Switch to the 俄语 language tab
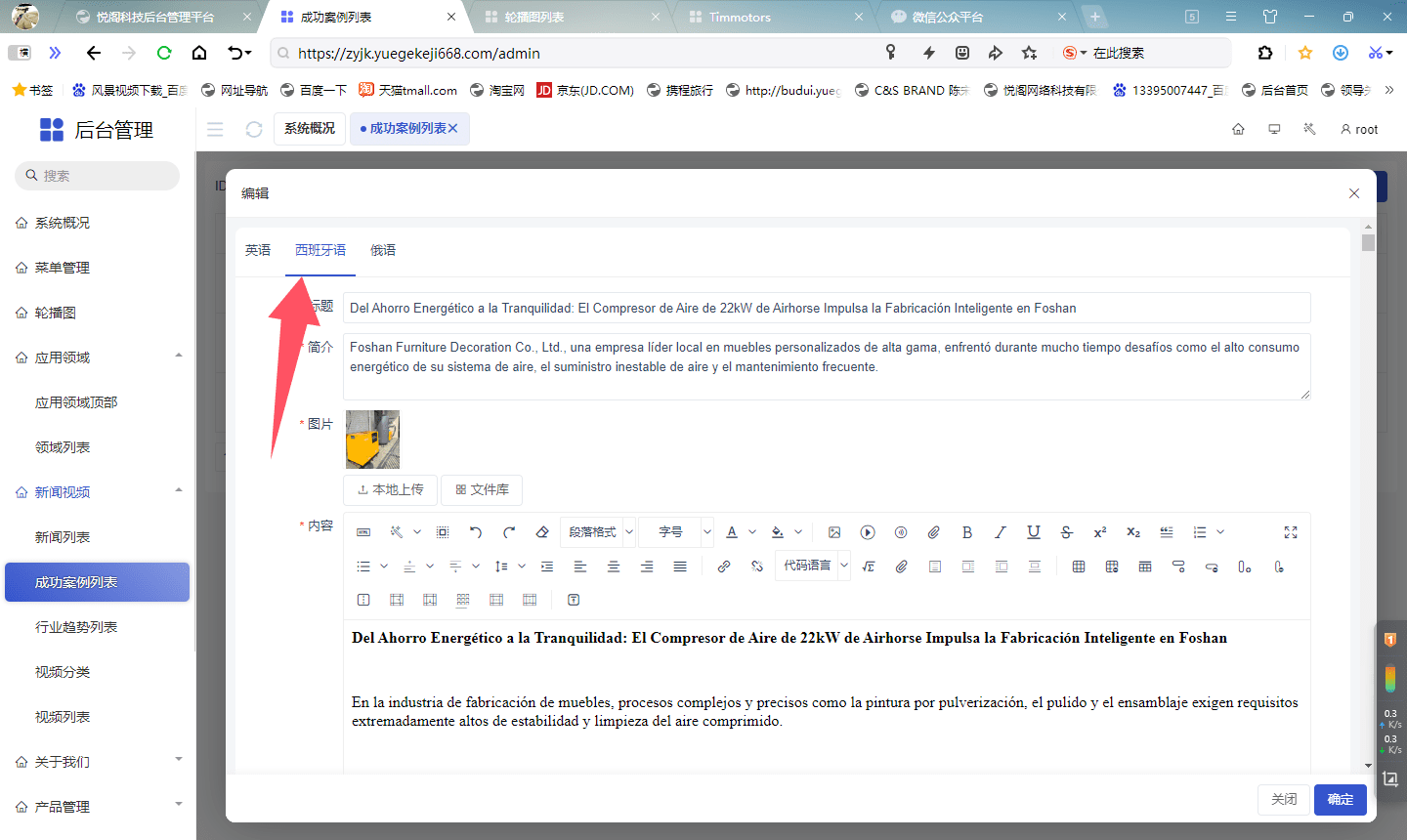Screen dimensions: 1407x840 pos(383,250)
